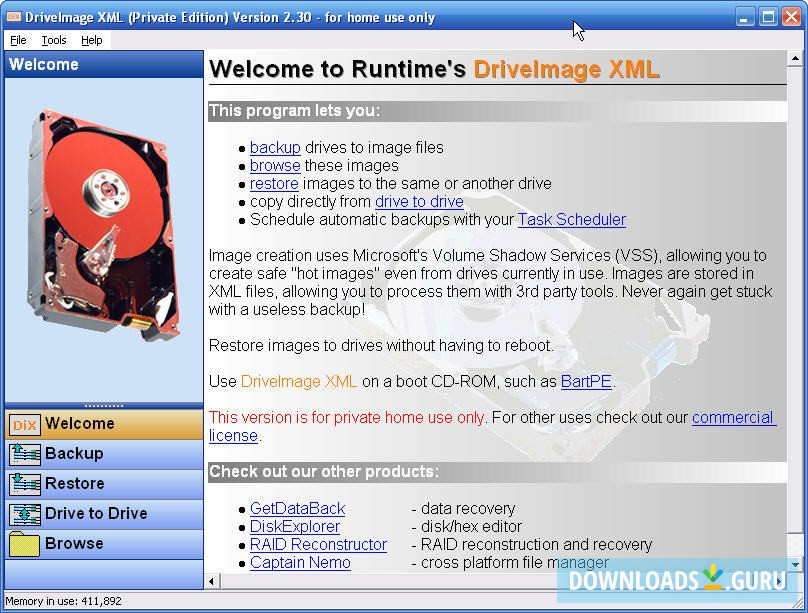Click the DriveImage XML title bar icon
The height and width of the screenshot is (613, 808).
pos(12,16)
